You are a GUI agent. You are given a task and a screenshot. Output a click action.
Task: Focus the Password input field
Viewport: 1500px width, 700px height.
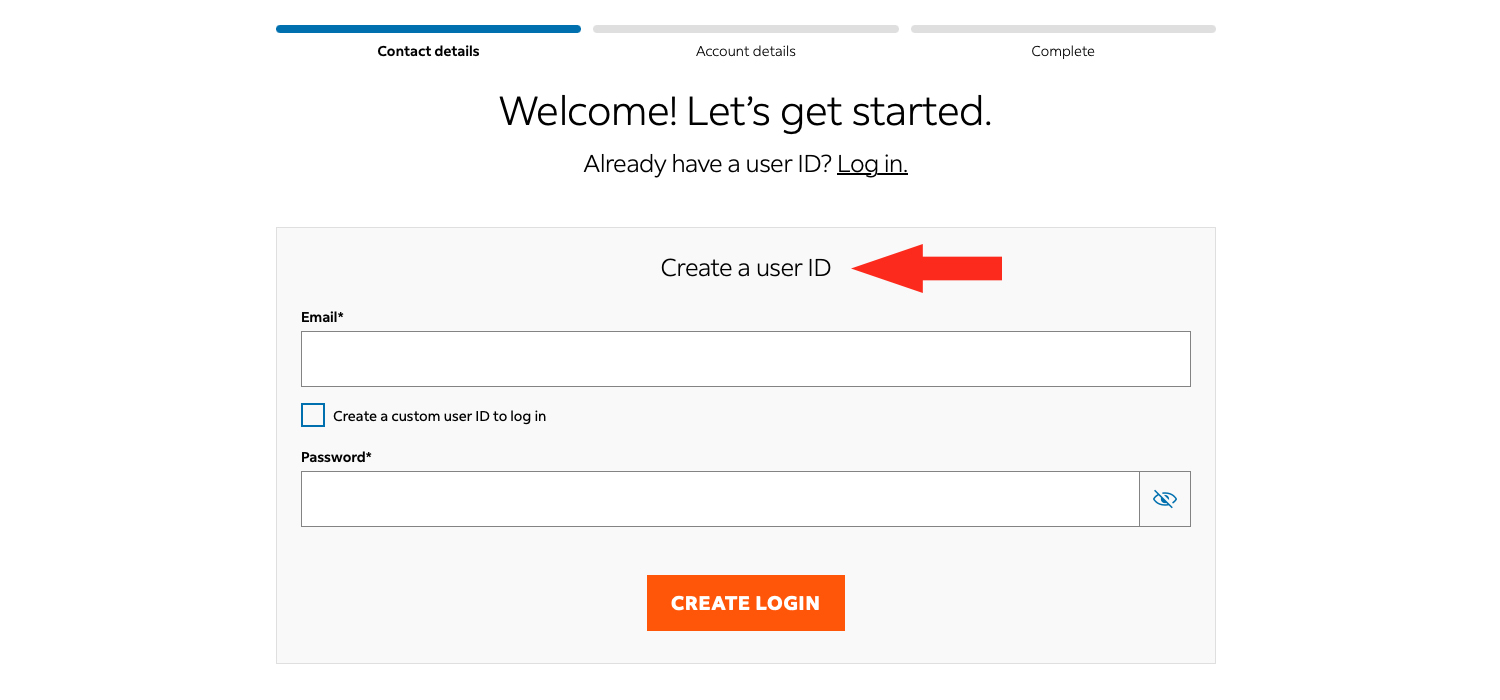tap(720, 499)
